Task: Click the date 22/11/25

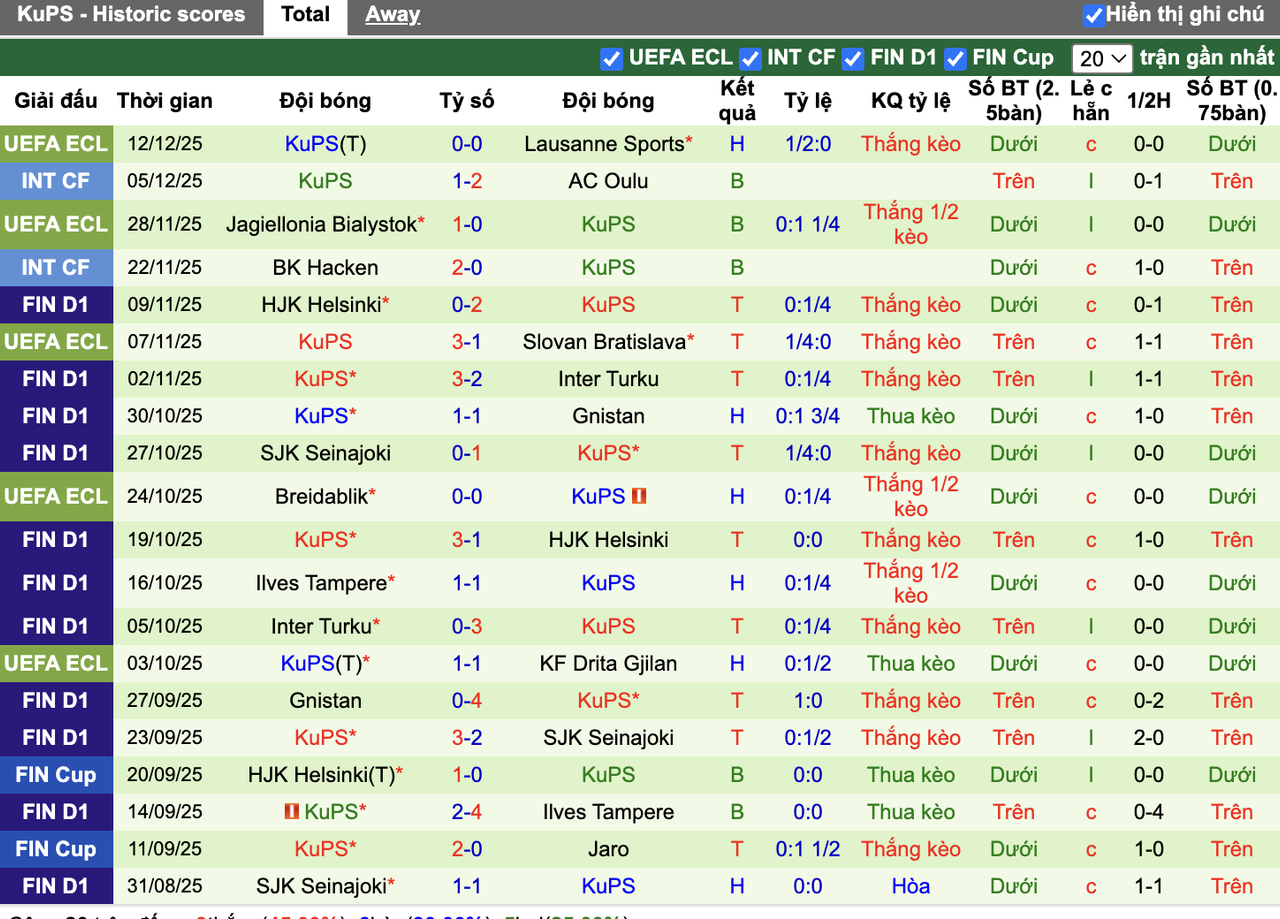Action: 165,267
